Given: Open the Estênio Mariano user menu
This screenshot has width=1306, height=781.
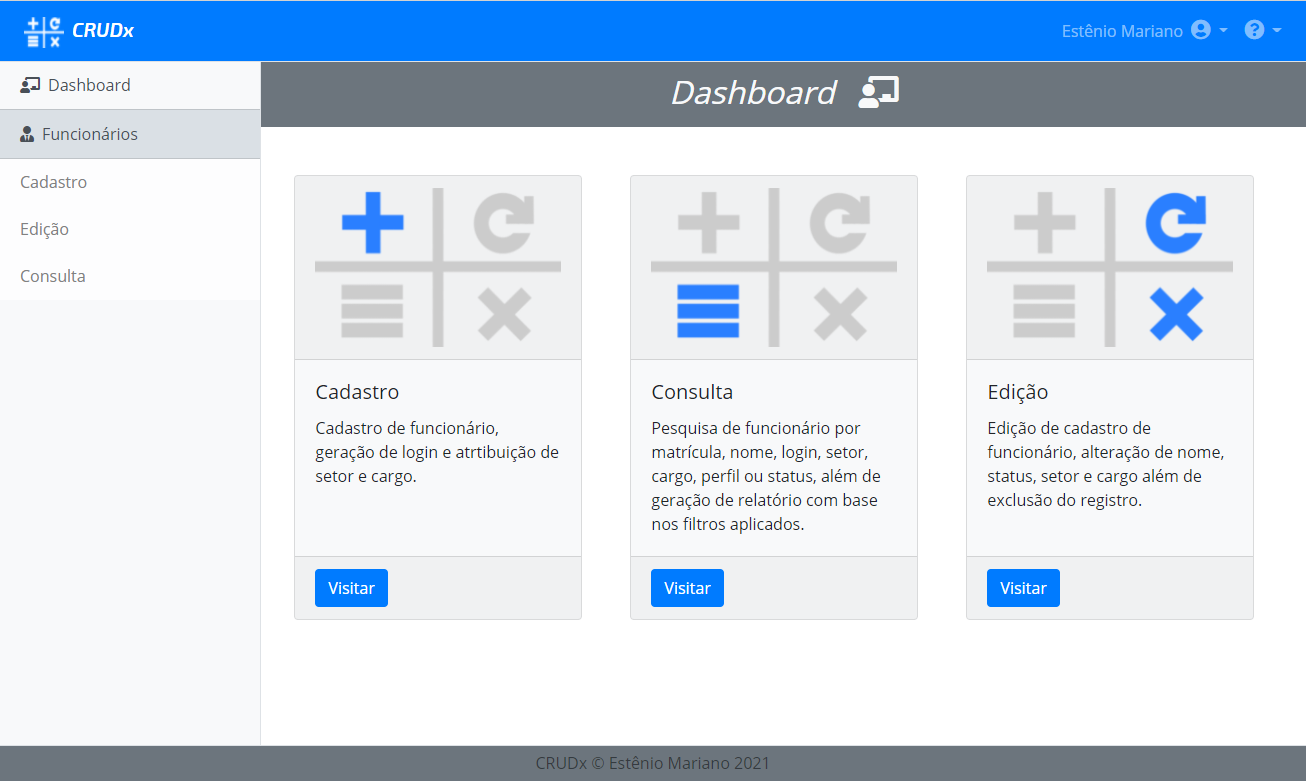Looking at the screenshot, I should tap(1145, 31).
